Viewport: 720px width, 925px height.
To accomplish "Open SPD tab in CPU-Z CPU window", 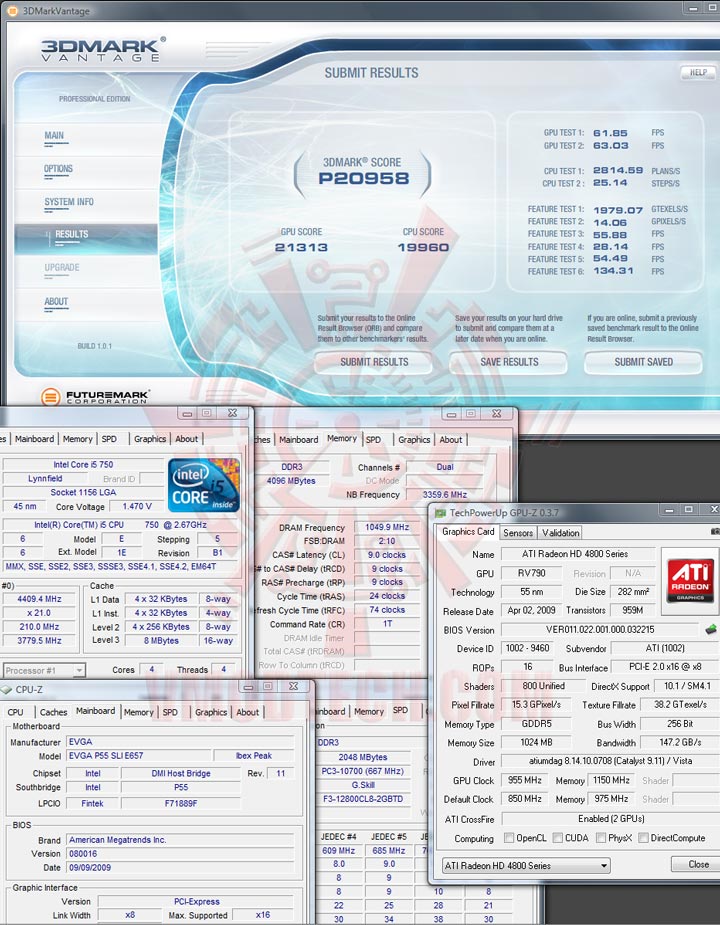I will [x=109, y=439].
